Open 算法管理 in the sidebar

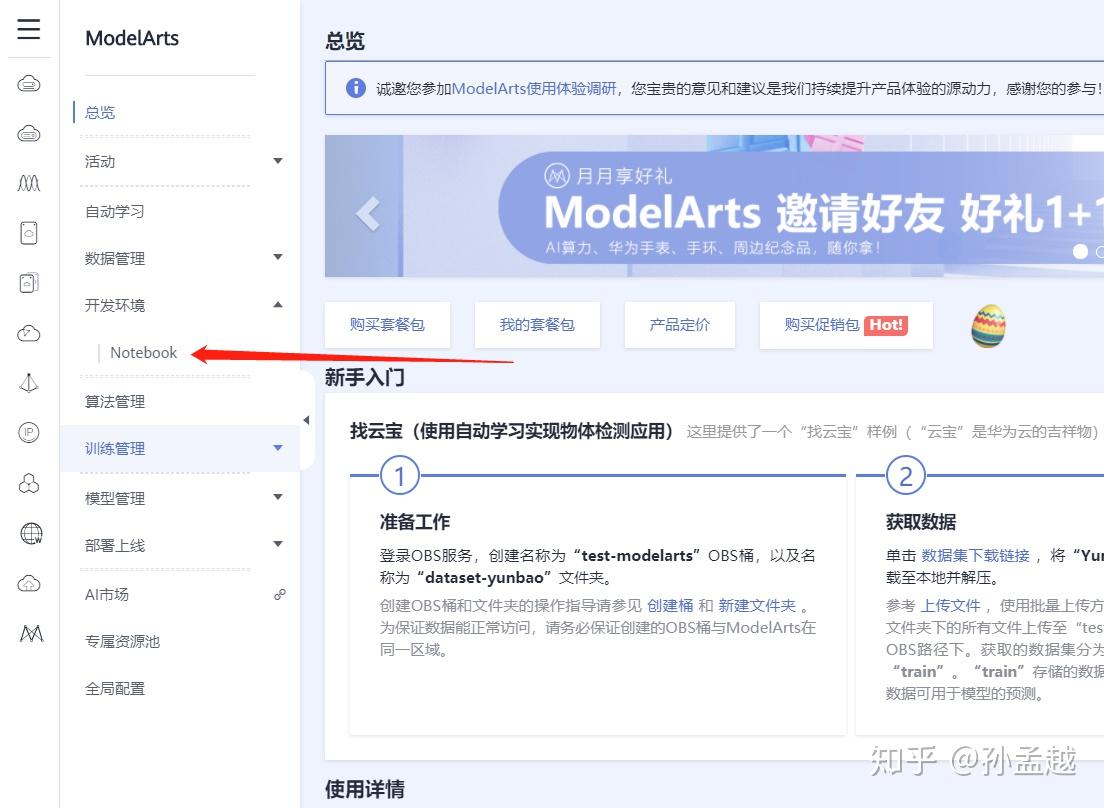(x=115, y=402)
